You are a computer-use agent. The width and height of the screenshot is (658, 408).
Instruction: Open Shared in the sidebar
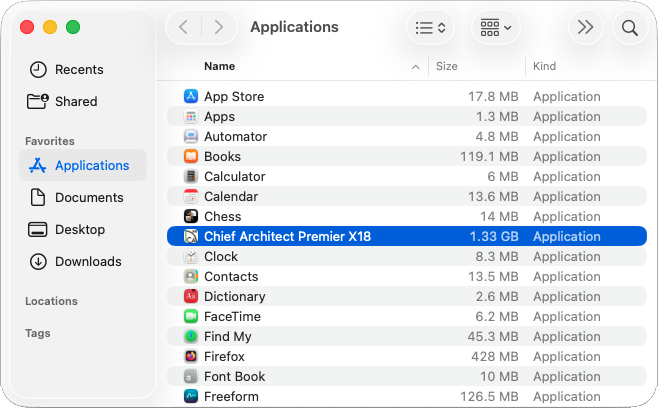click(x=63, y=101)
